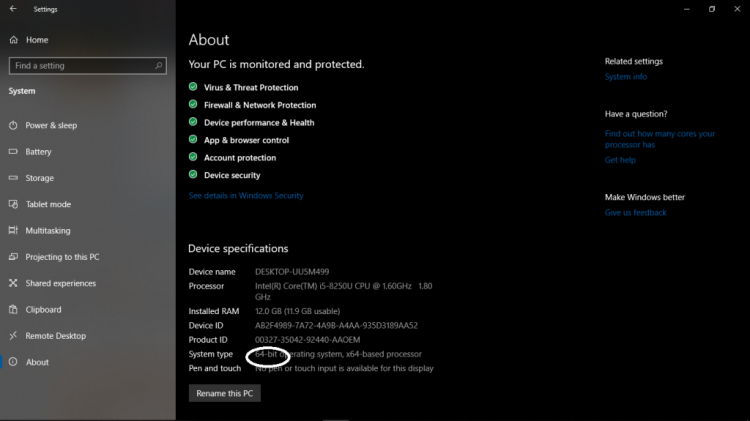Close the Settings window
Image resolution: width=750 pixels, height=421 pixels.
pos(737,9)
